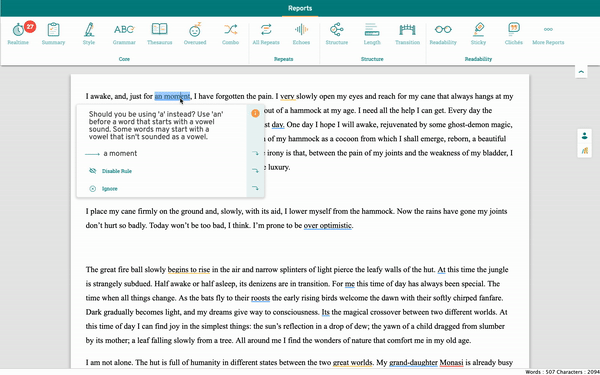Click underlined 'At' before 'this time the jungle'

tap(441, 269)
